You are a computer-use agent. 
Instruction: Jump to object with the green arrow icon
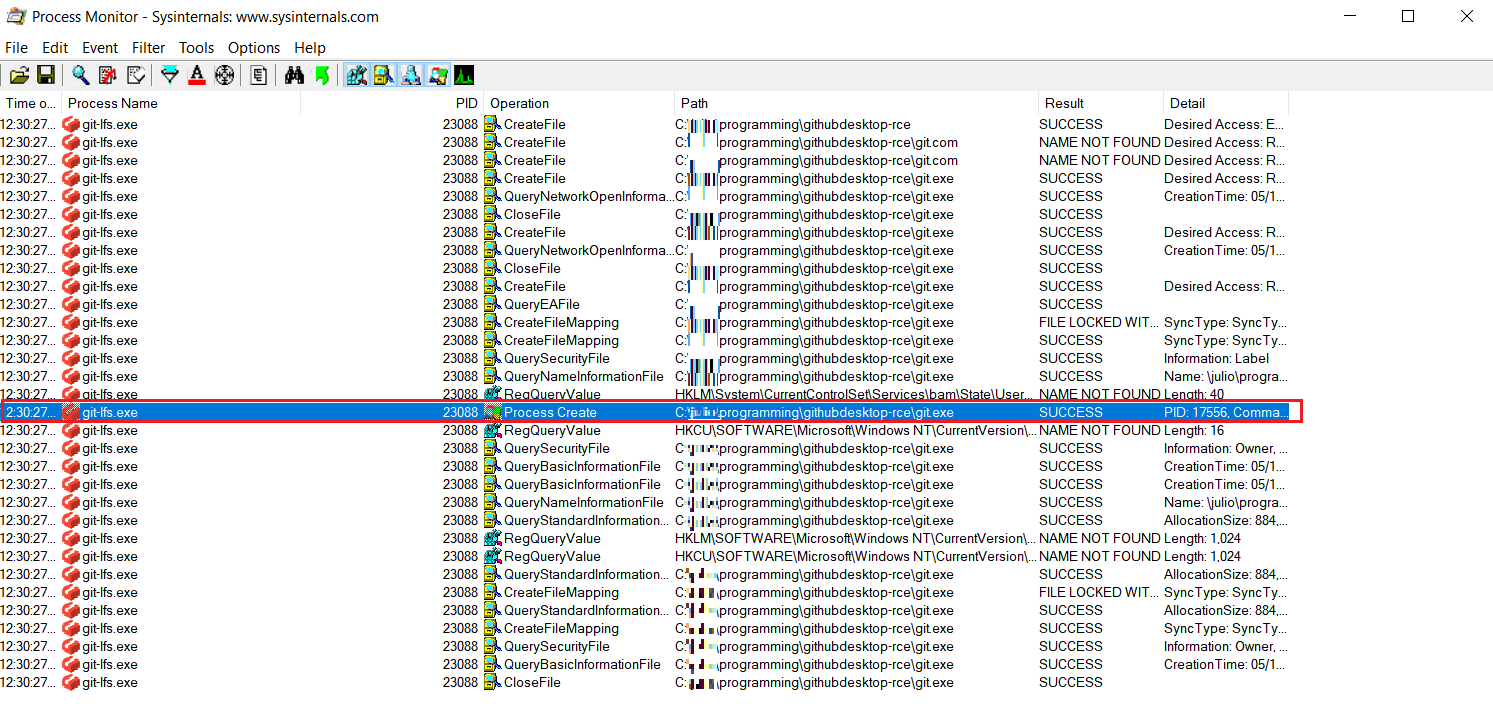click(x=321, y=75)
